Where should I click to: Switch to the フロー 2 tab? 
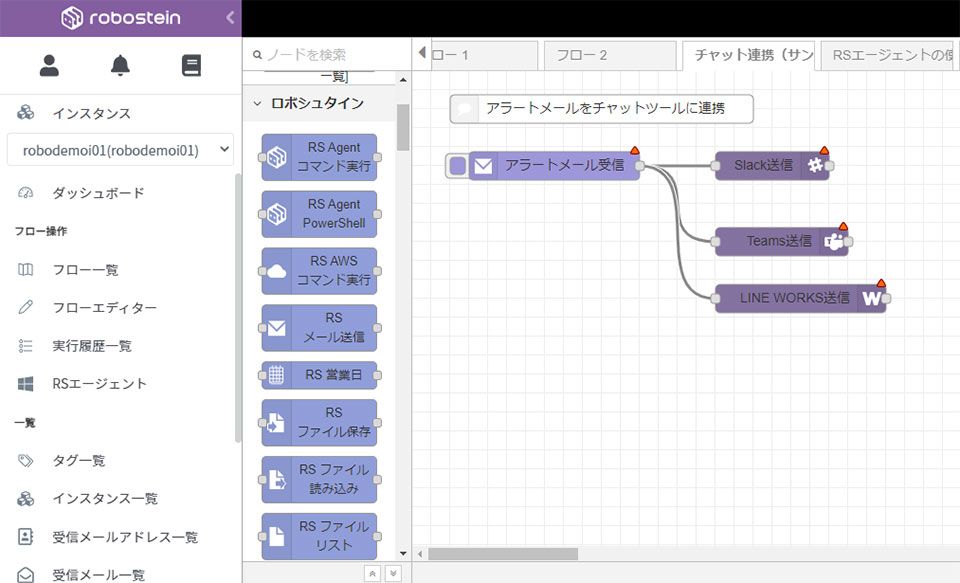tap(610, 56)
